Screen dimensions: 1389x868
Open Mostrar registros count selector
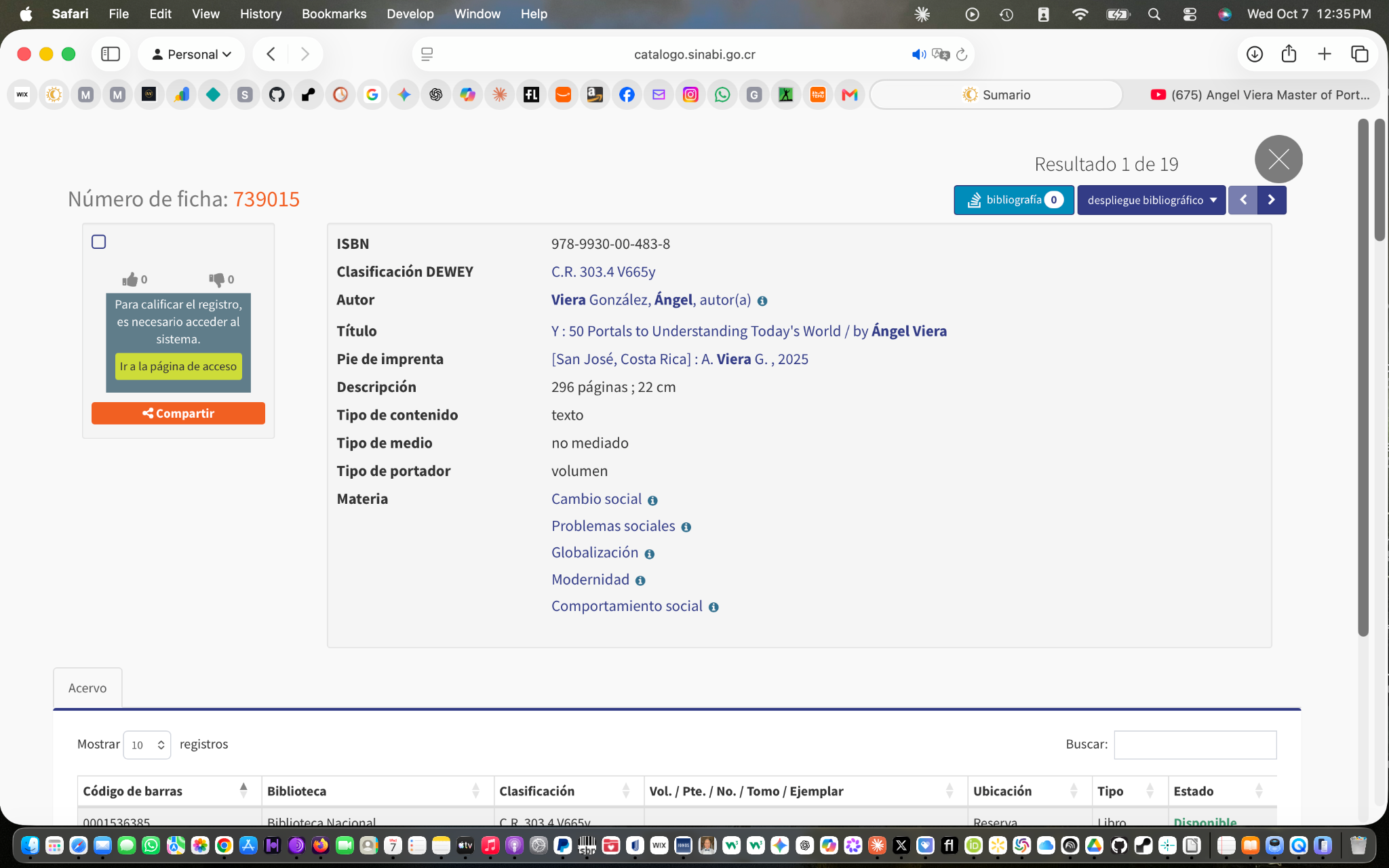pyautogui.click(x=147, y=745)
